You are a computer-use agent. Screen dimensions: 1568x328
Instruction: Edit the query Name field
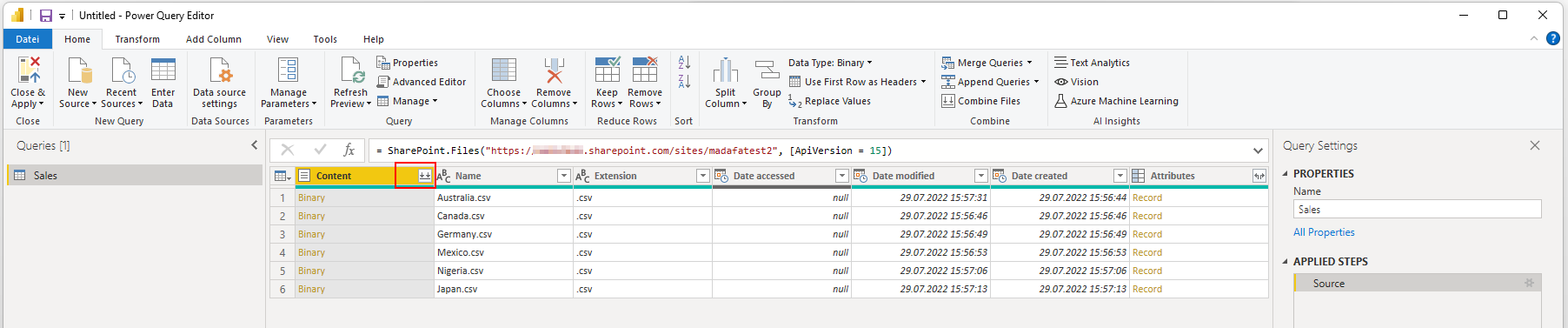(1417, 210)
